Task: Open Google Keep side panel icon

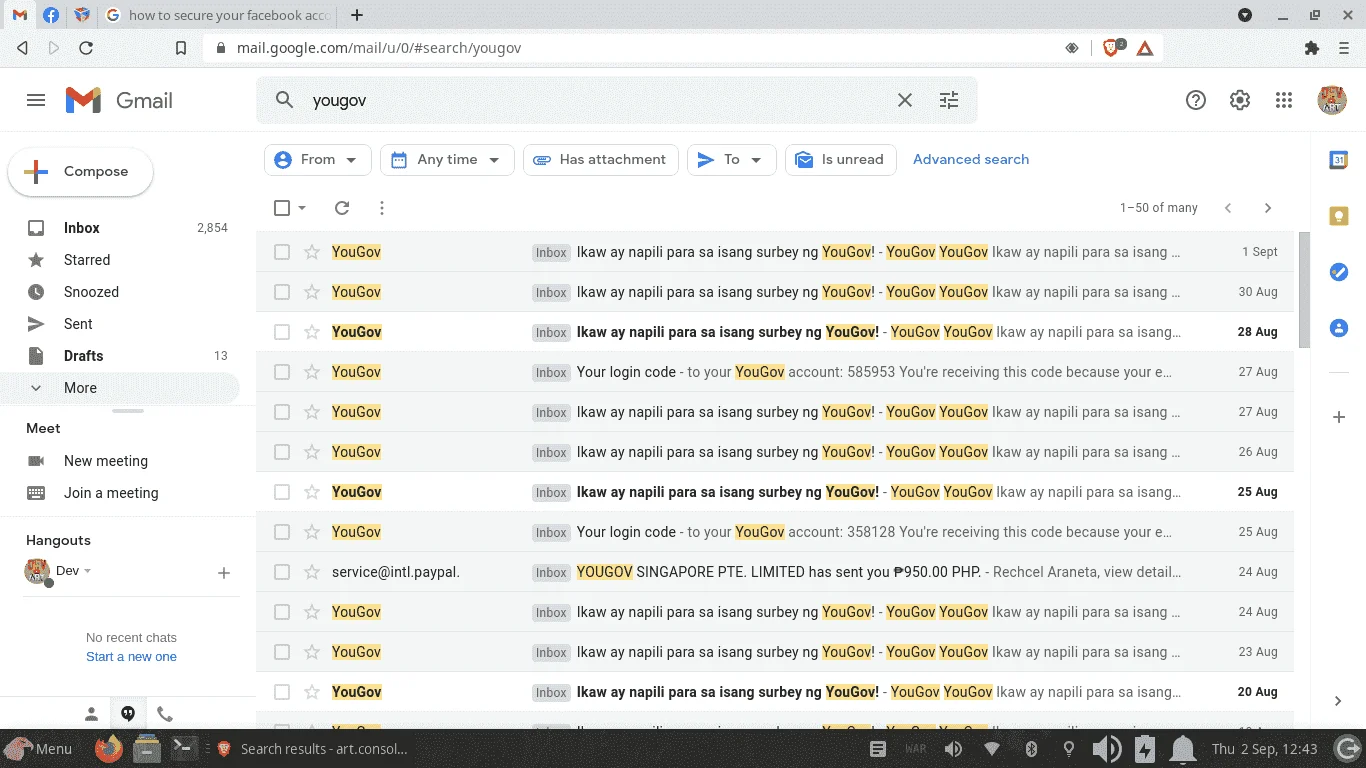Action: click(1339, 216)
